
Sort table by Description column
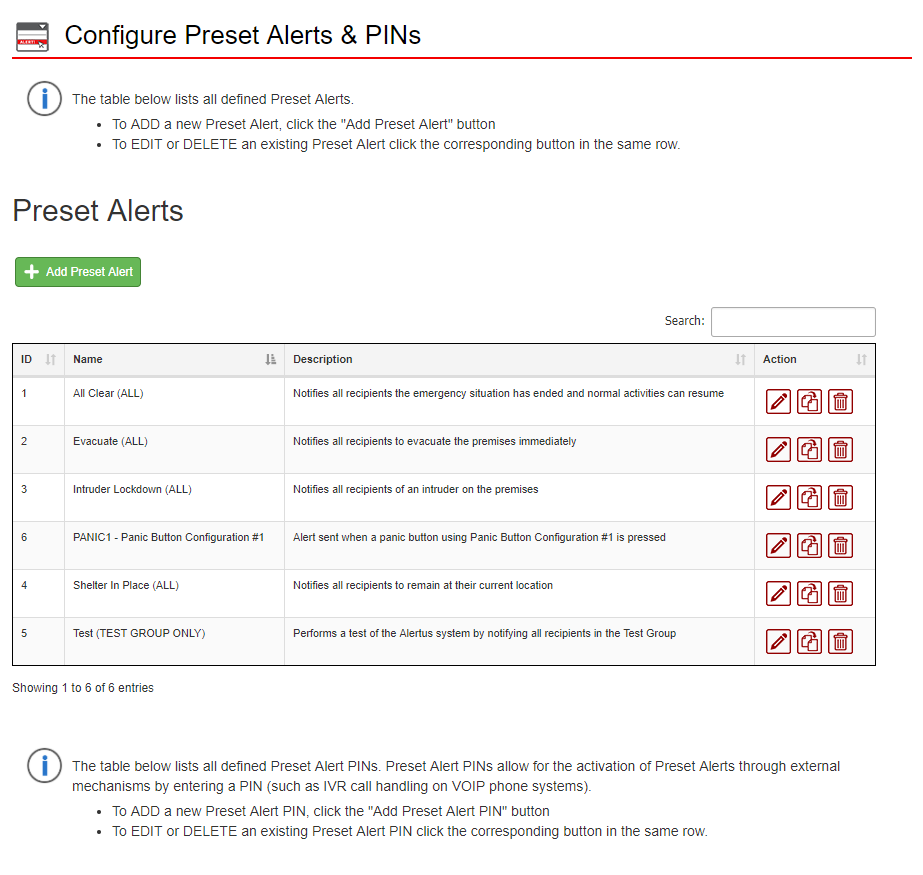pos(519,360)
